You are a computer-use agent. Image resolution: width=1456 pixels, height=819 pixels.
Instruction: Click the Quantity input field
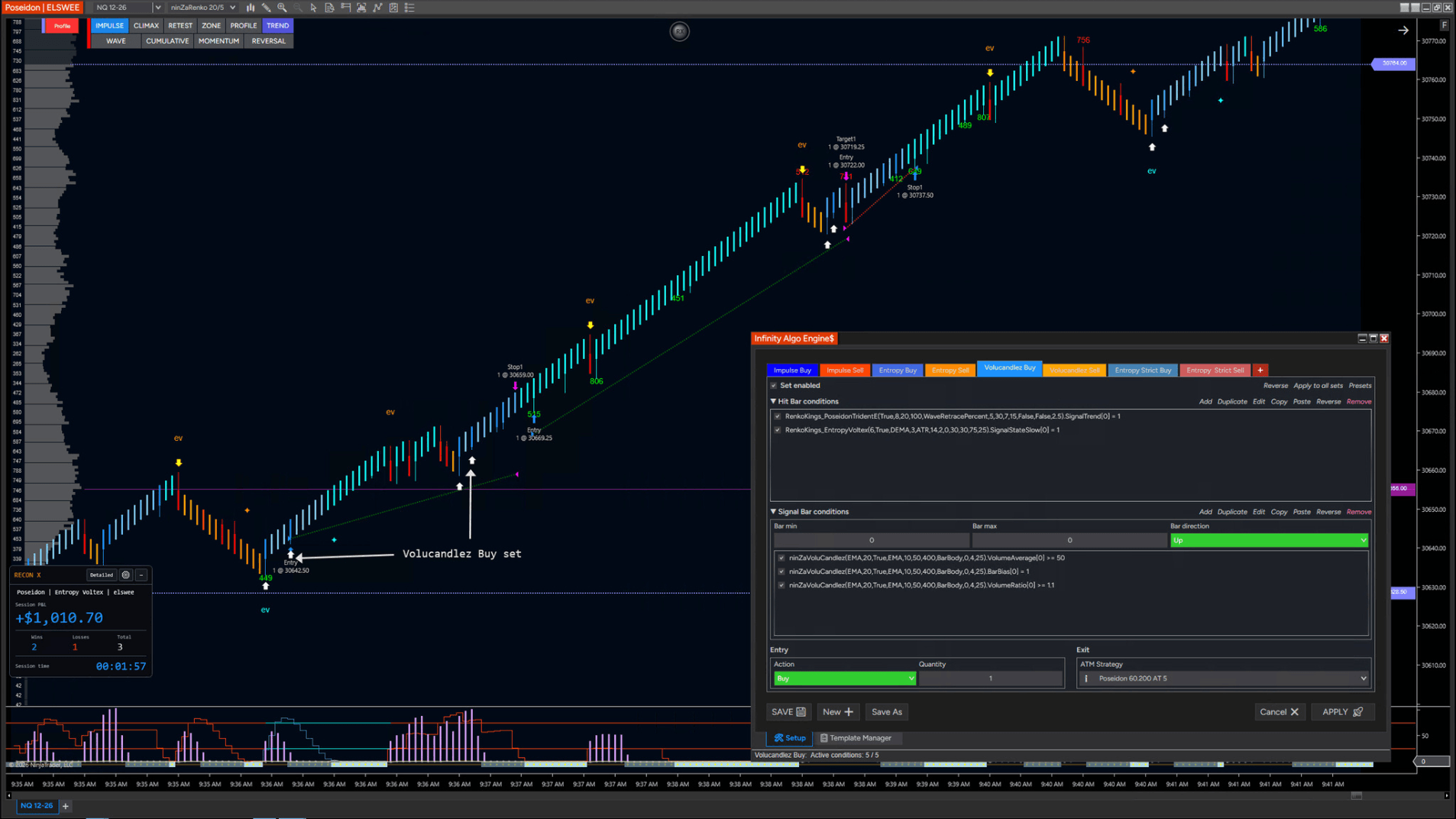[990, 678]
